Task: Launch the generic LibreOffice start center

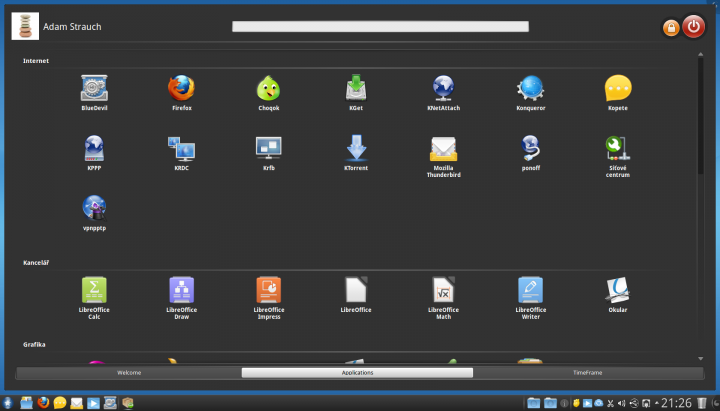Action: click(356, 294)
